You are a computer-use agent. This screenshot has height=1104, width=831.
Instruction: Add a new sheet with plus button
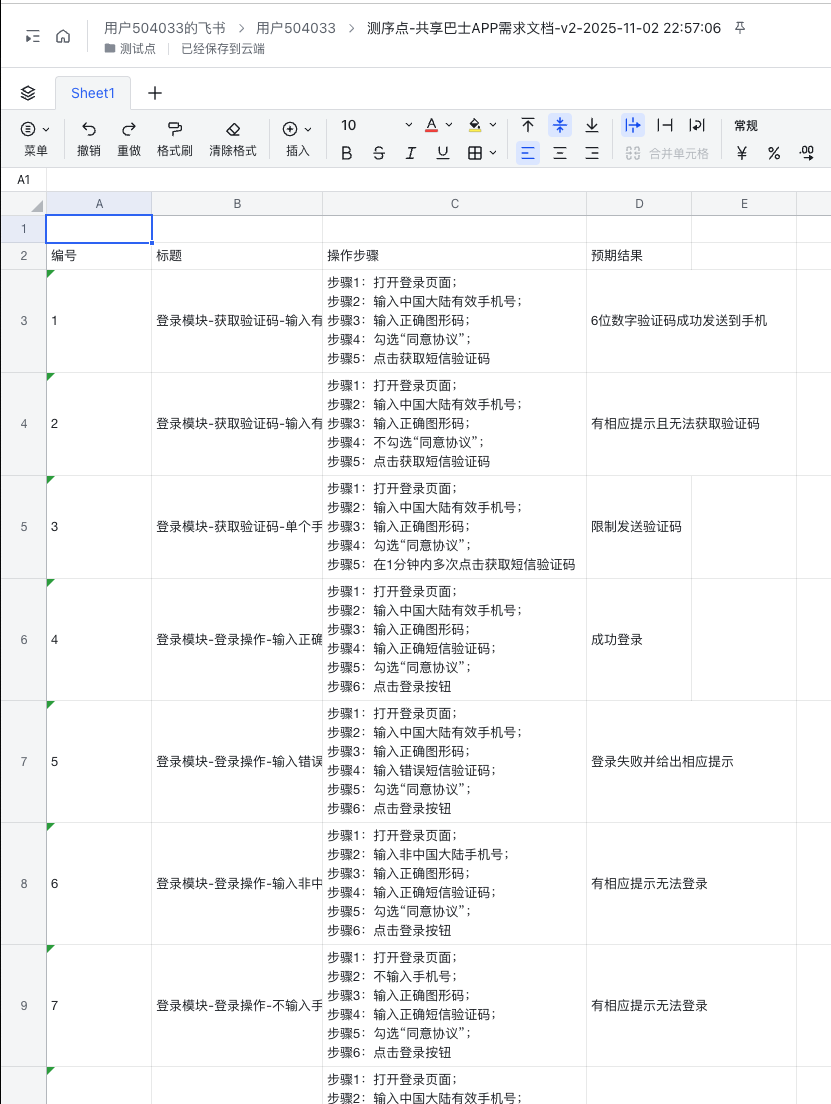[x=155, y=93]
